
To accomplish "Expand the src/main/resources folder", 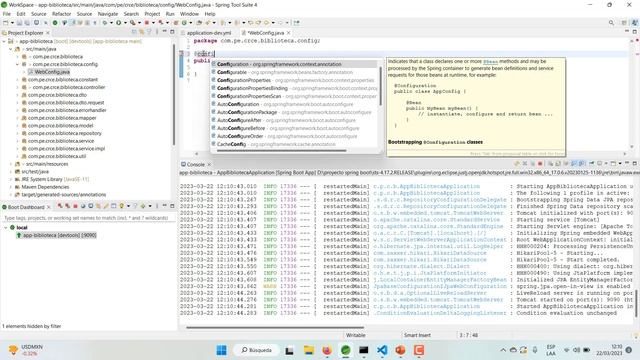I will [11, 164].
